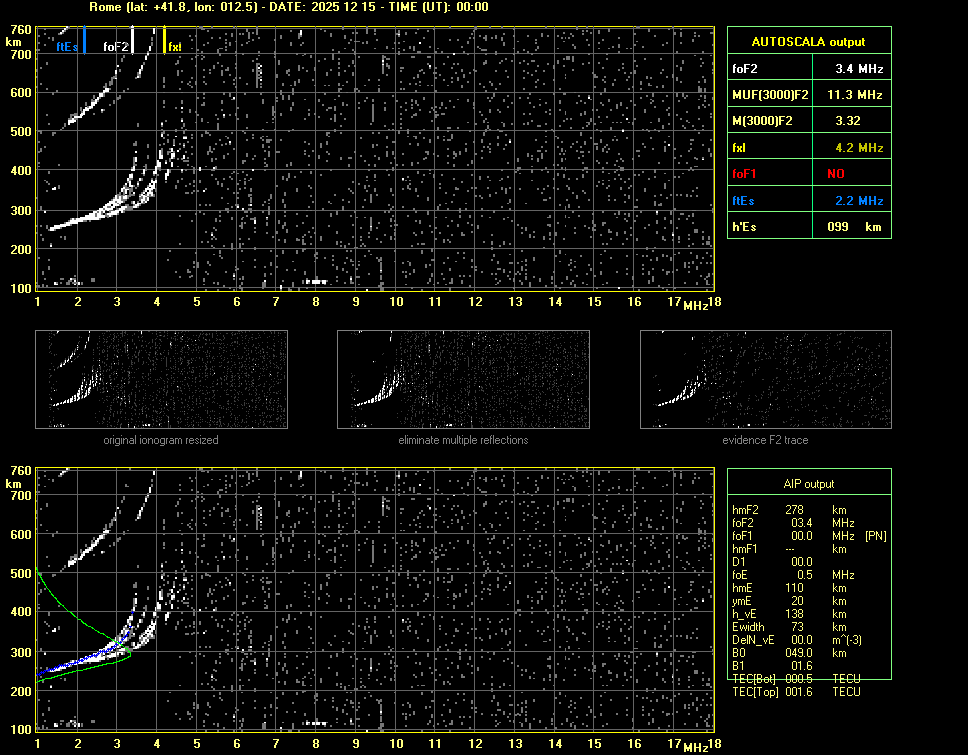Click the M(3000)F2 value 3.32
Viewport: 968px width, 755px height.
848,121
